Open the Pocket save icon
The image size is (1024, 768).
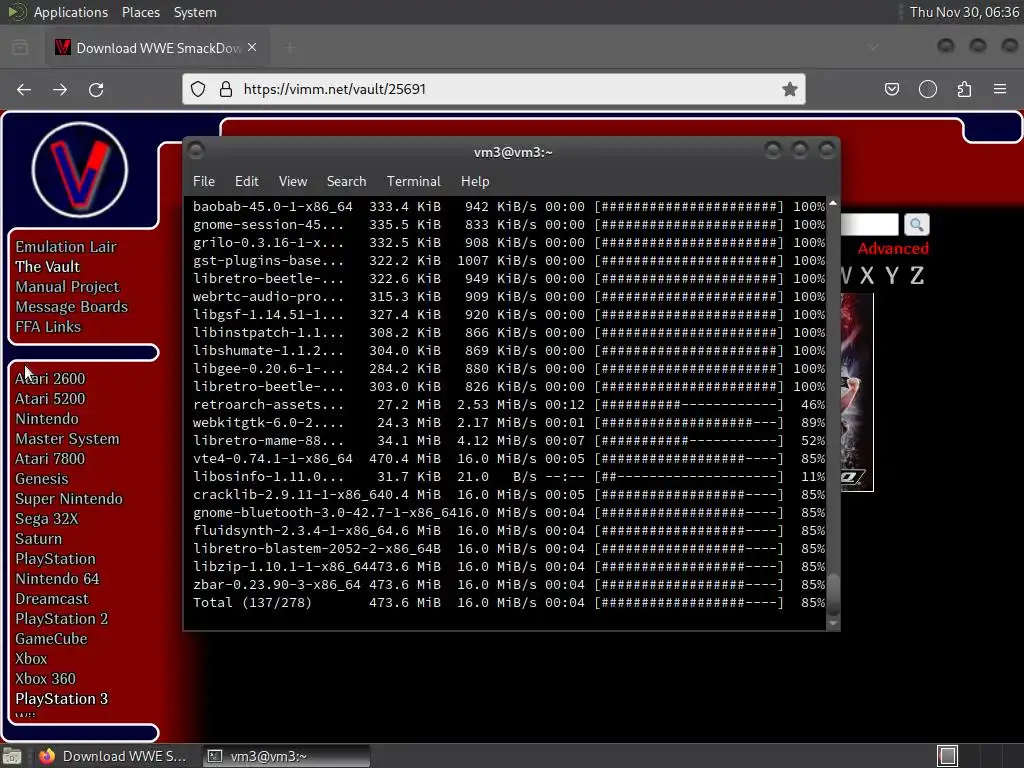pyautogui.click(x=891, y=89)
